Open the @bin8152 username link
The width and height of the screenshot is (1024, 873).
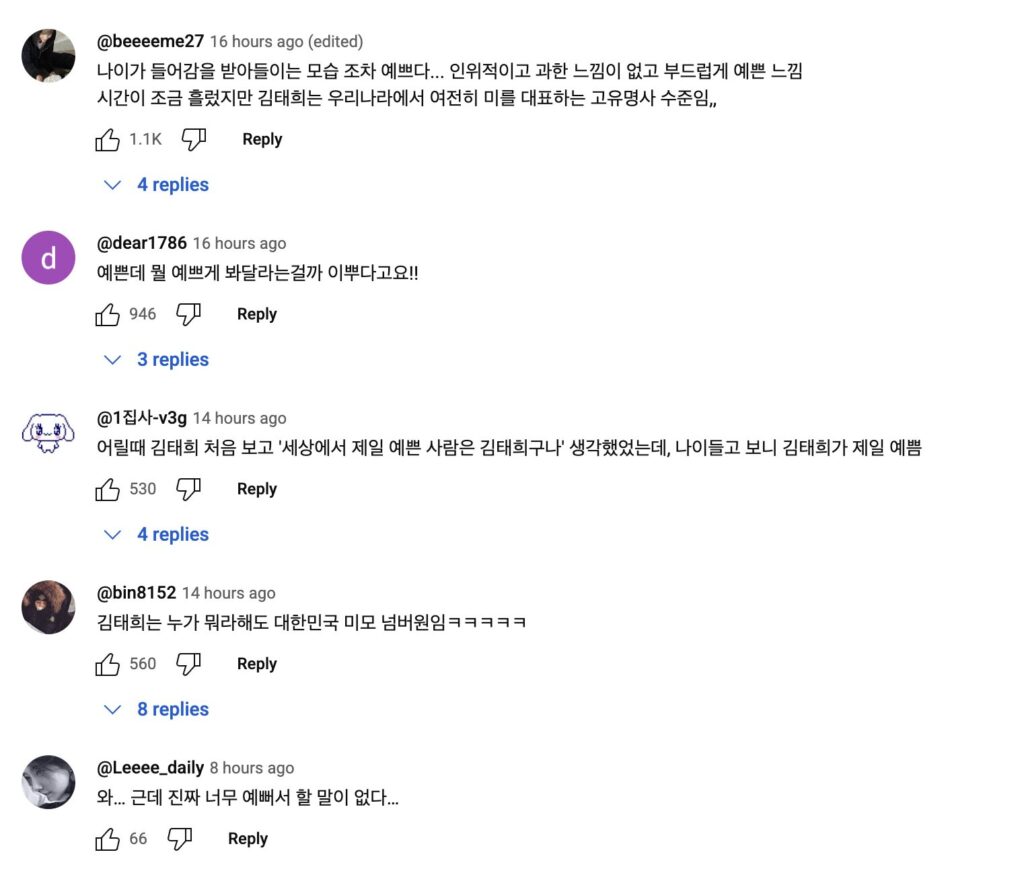pos(136,593)
